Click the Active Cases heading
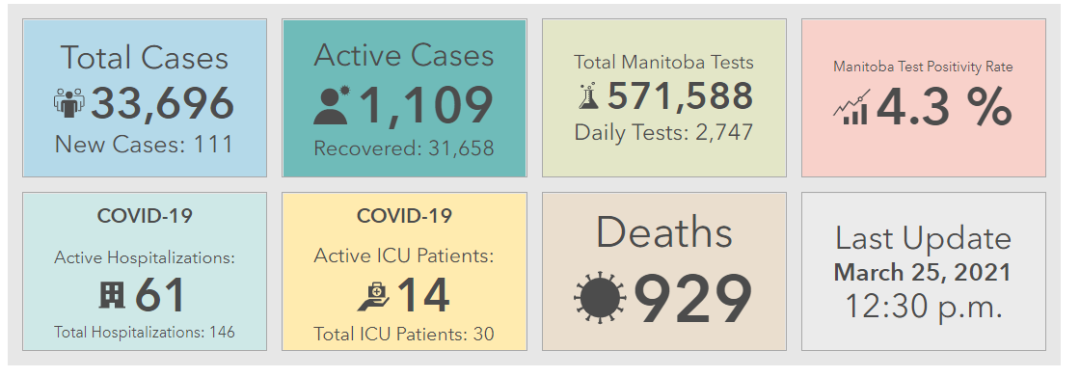1080x377 pixels. [x=404, y=55]
